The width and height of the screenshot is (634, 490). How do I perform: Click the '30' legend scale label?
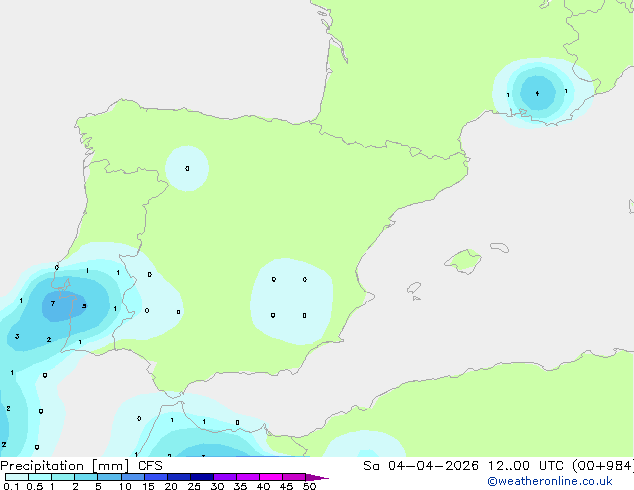click(217, 486)
